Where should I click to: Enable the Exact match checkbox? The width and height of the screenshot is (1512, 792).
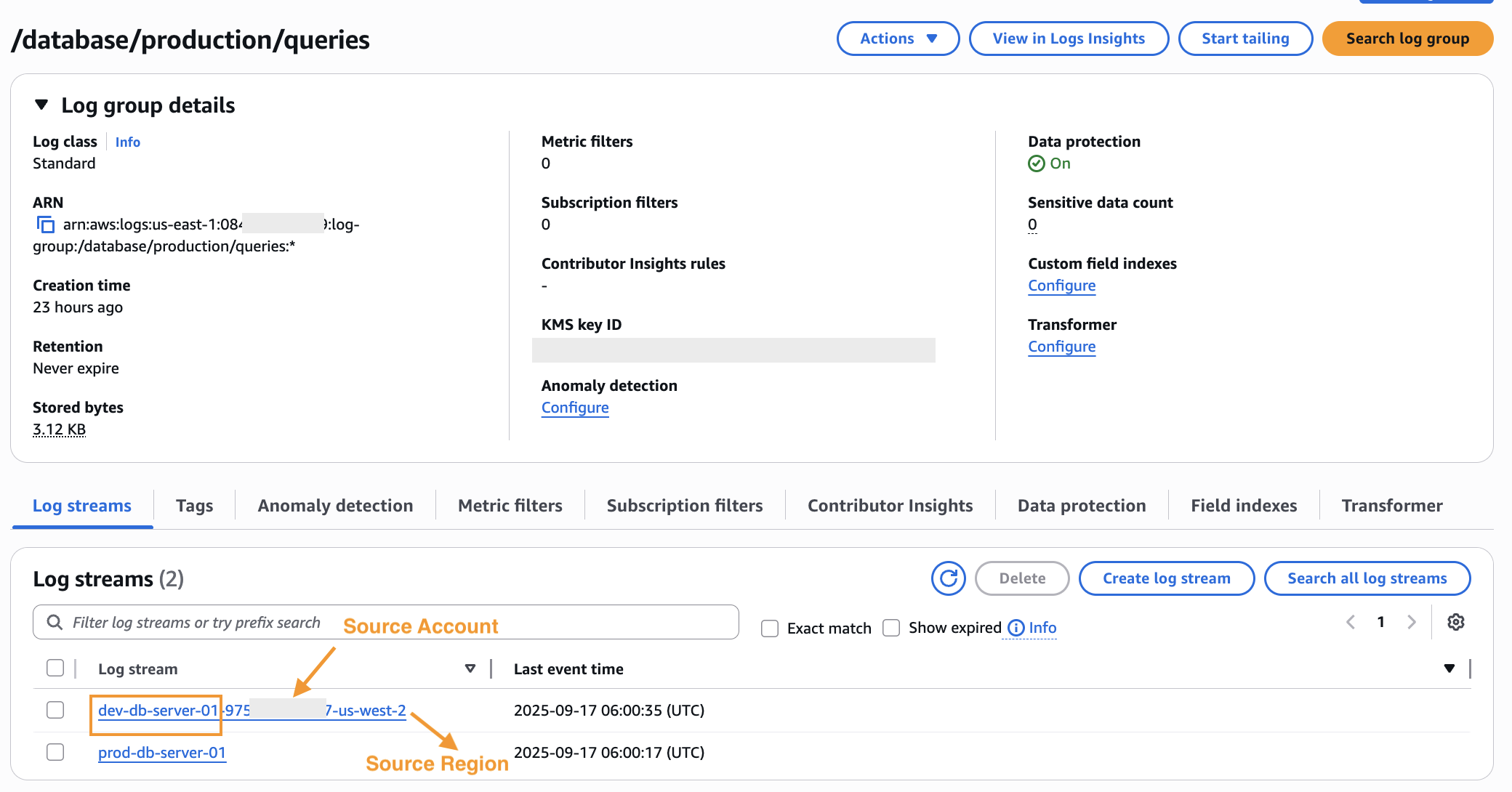click(x=769, y=628)
